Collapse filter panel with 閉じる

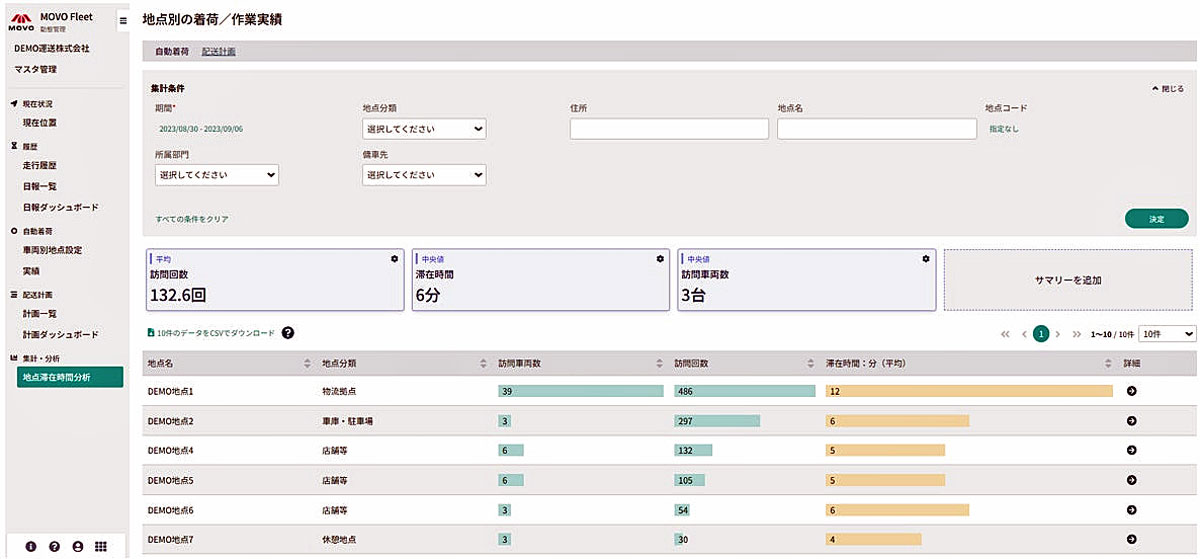coord(1168,89)
